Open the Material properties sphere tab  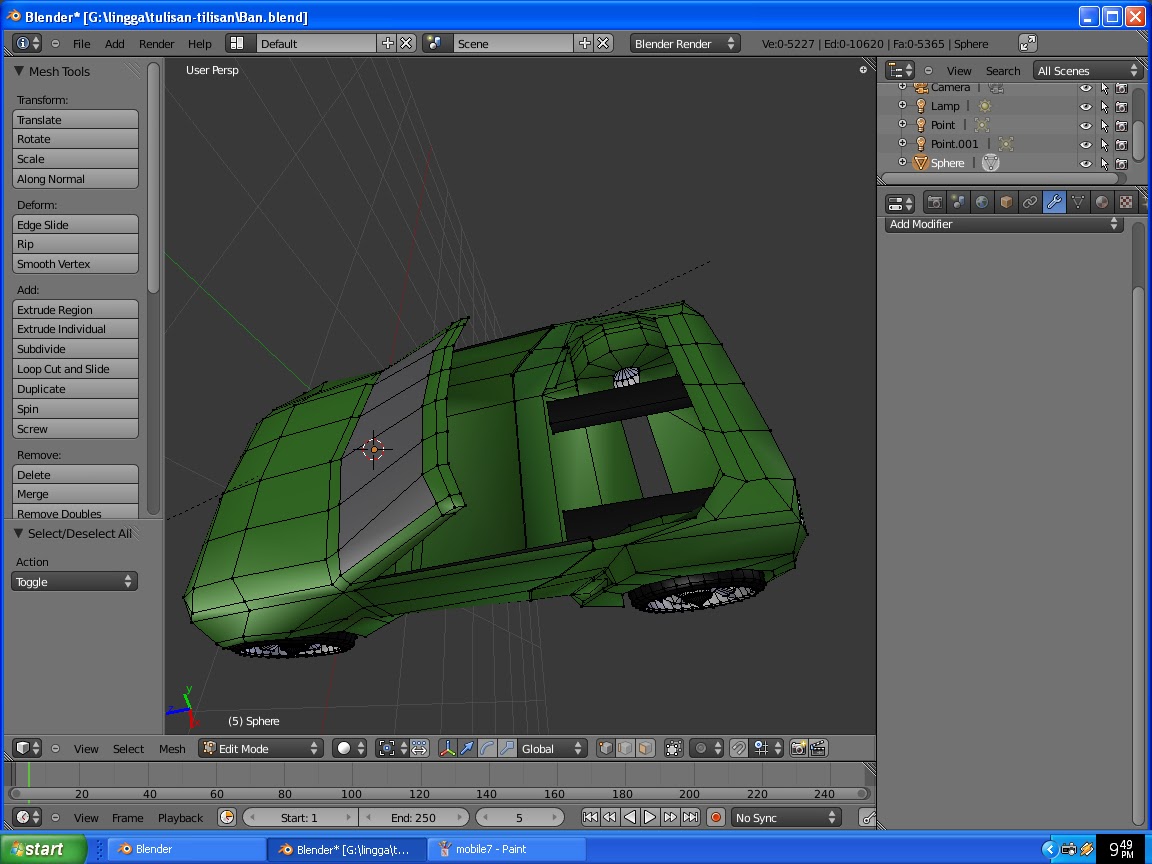(x=1102, y=202)
